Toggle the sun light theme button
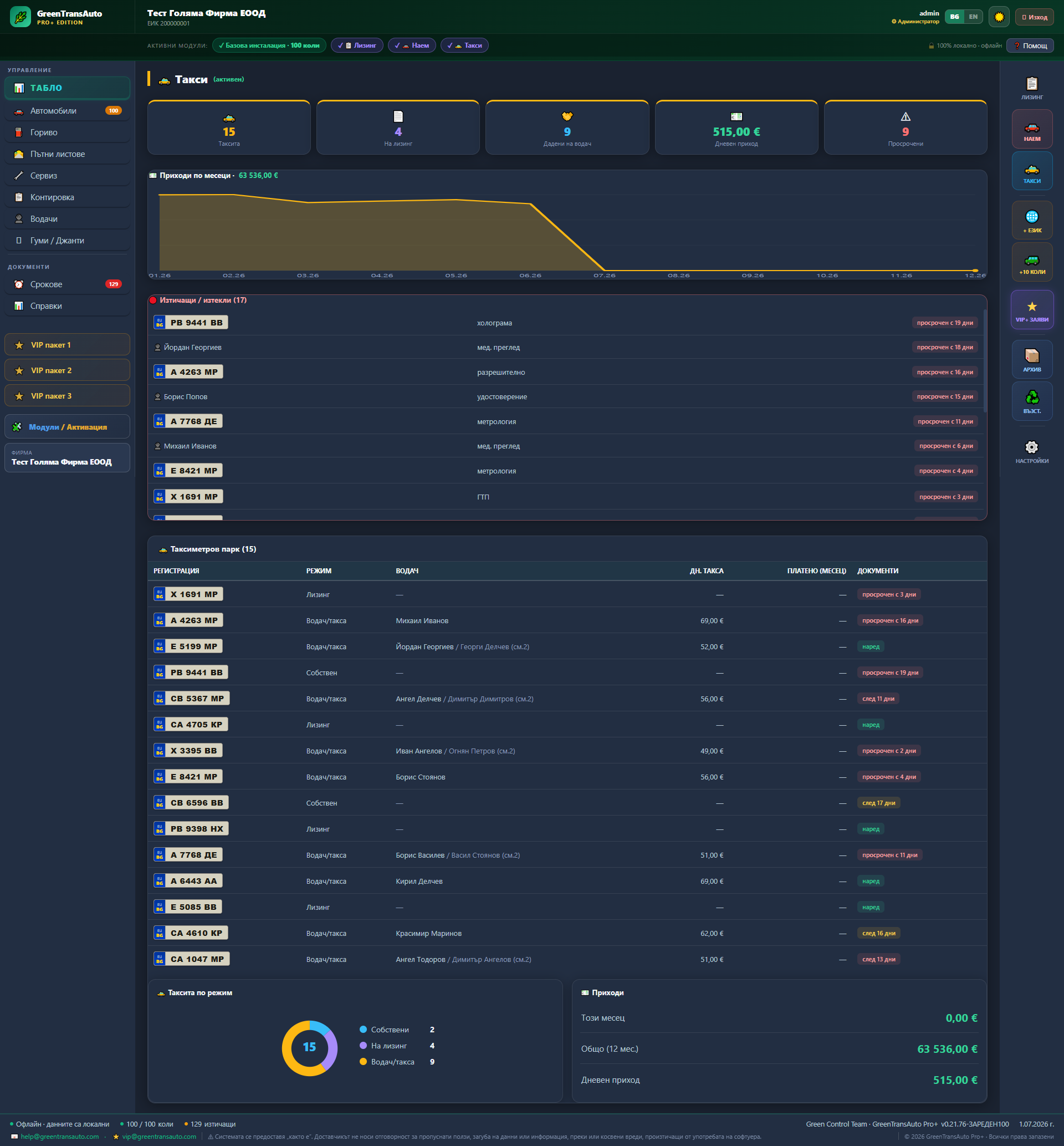 (999, 17)
